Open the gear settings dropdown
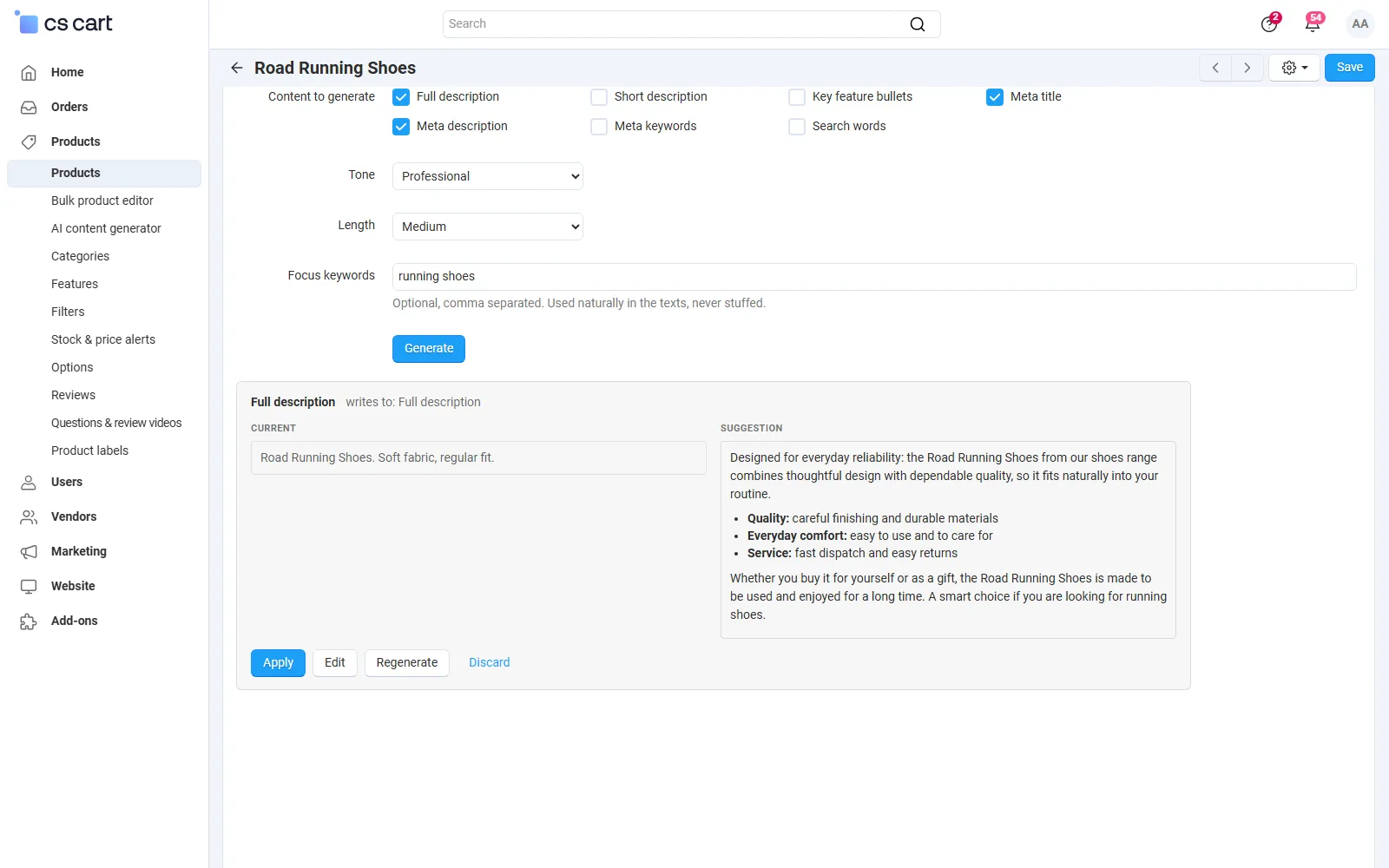 click(1294, 68)
